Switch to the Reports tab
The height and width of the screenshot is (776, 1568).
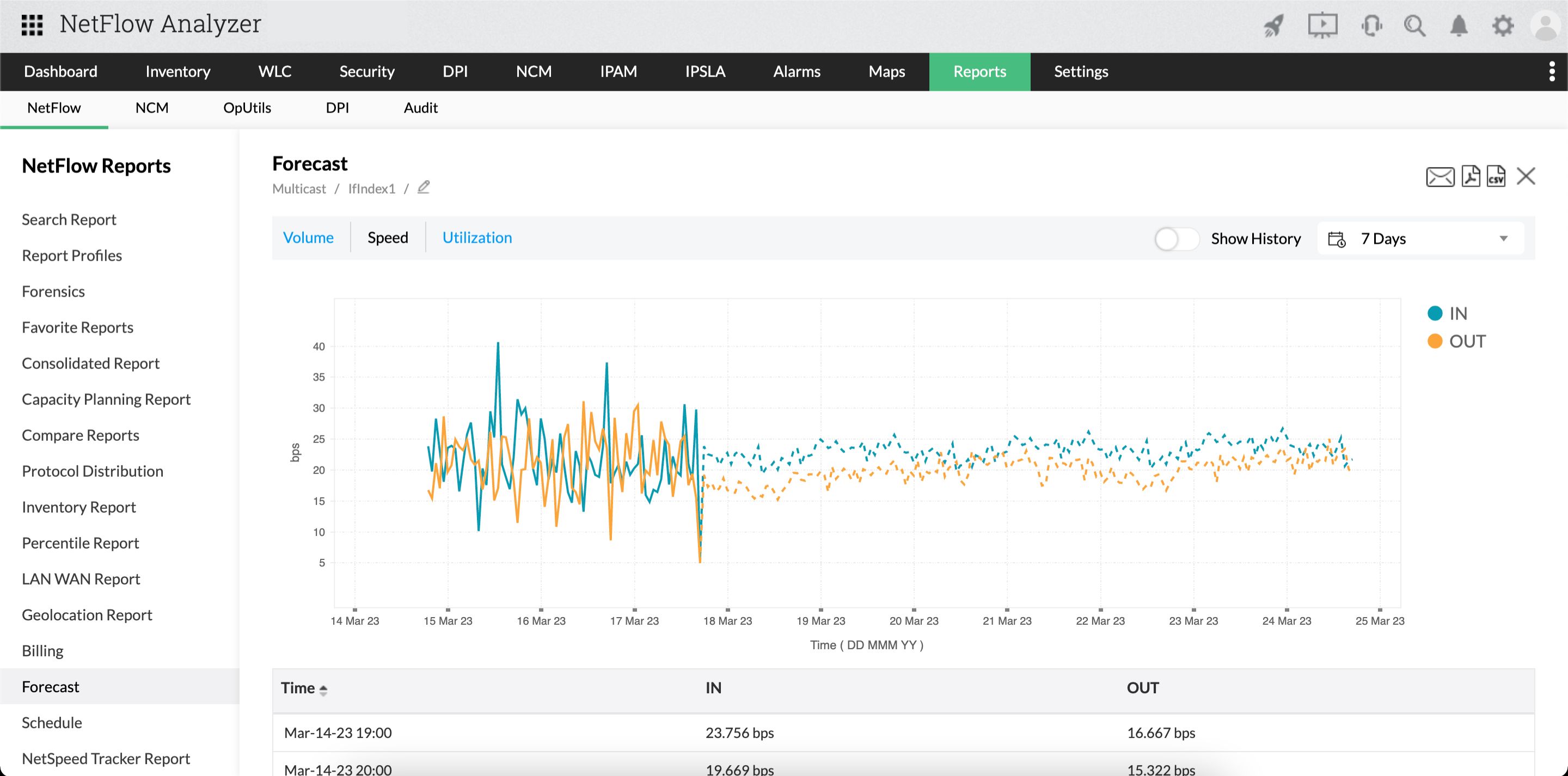979,71
